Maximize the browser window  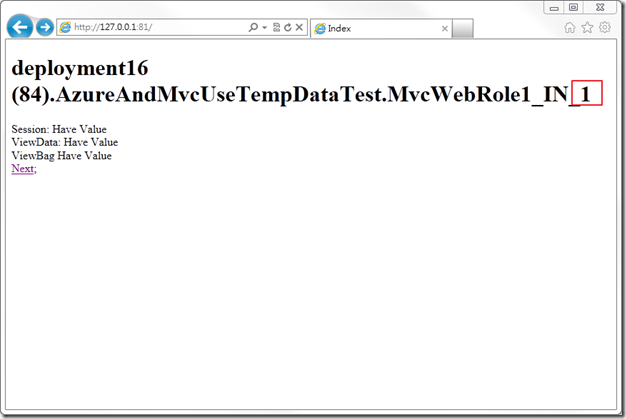pos(573,8)
